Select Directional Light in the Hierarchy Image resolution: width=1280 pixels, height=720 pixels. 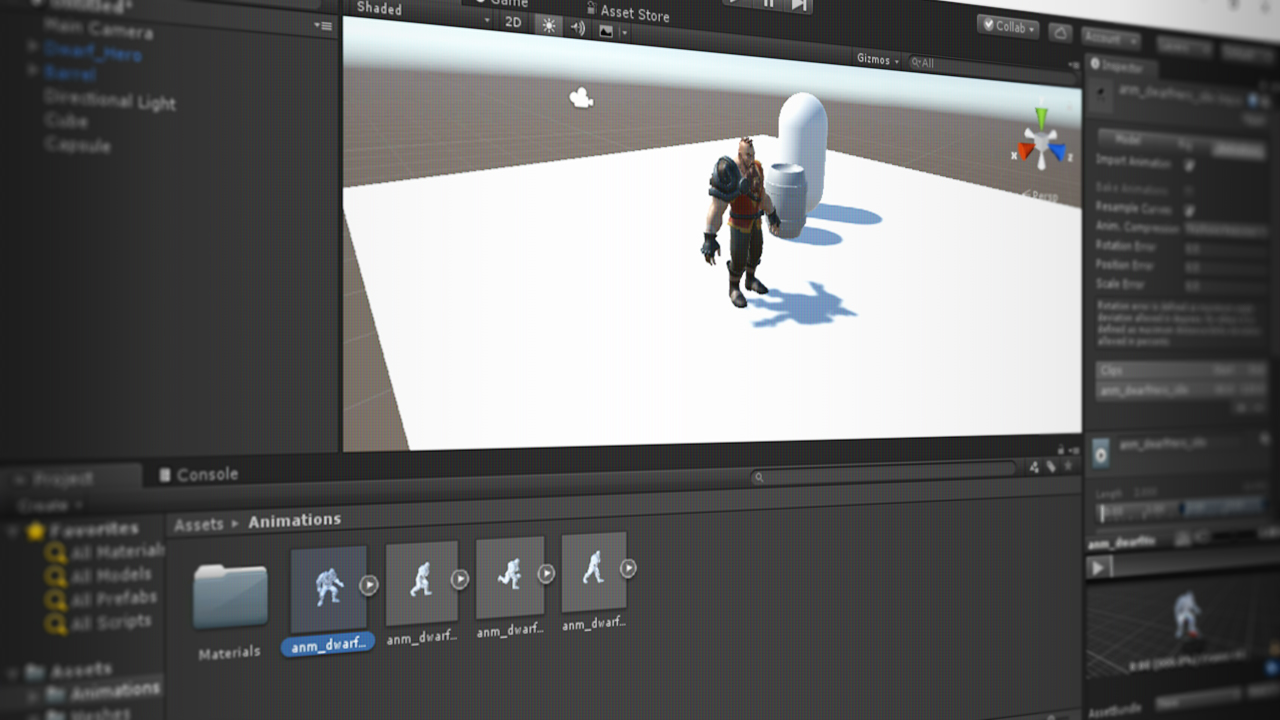(110, 100)
